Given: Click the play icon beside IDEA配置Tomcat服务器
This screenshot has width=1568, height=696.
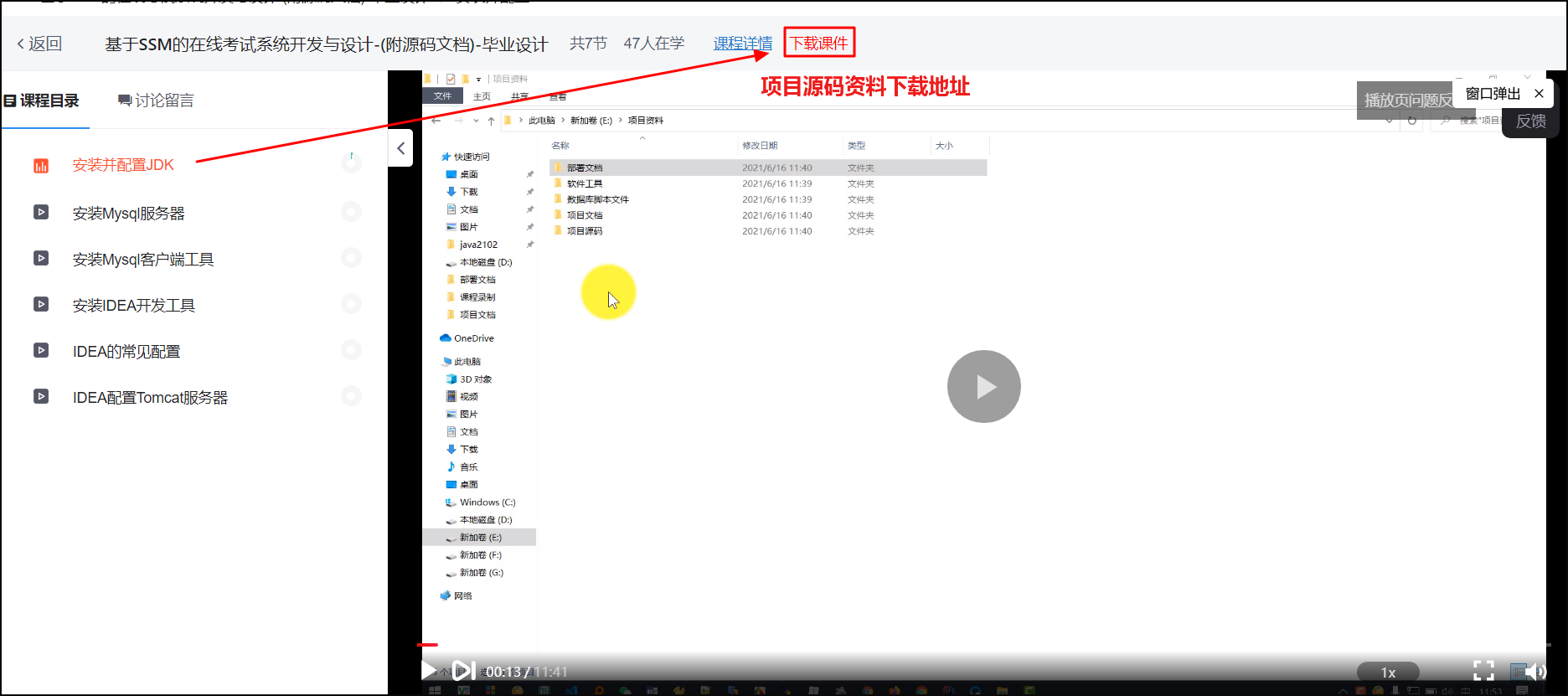Looking at the screenshot, I should click(x=41, y=396).
